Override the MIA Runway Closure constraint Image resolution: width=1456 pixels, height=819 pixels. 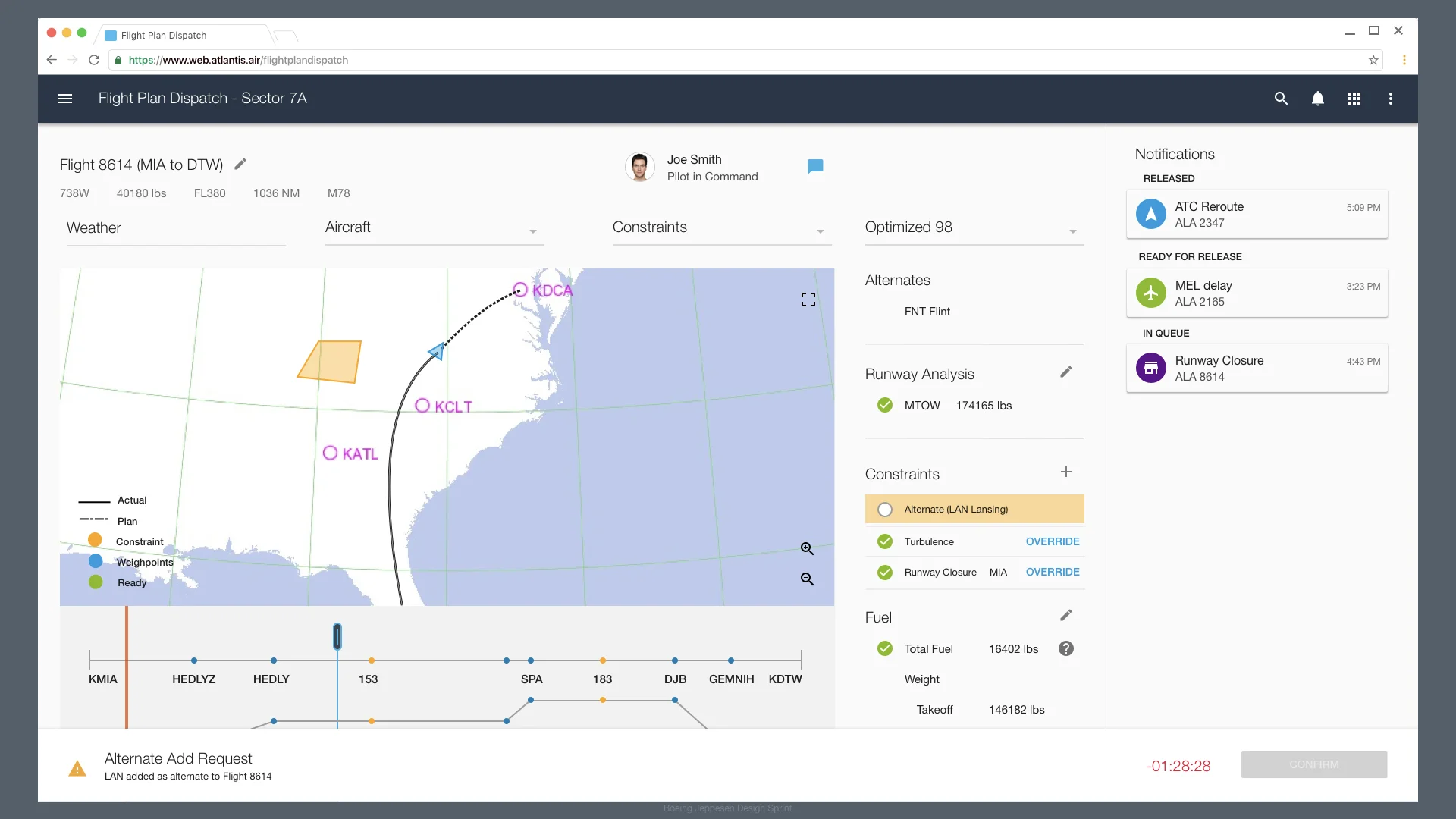tap(1053, 572)
